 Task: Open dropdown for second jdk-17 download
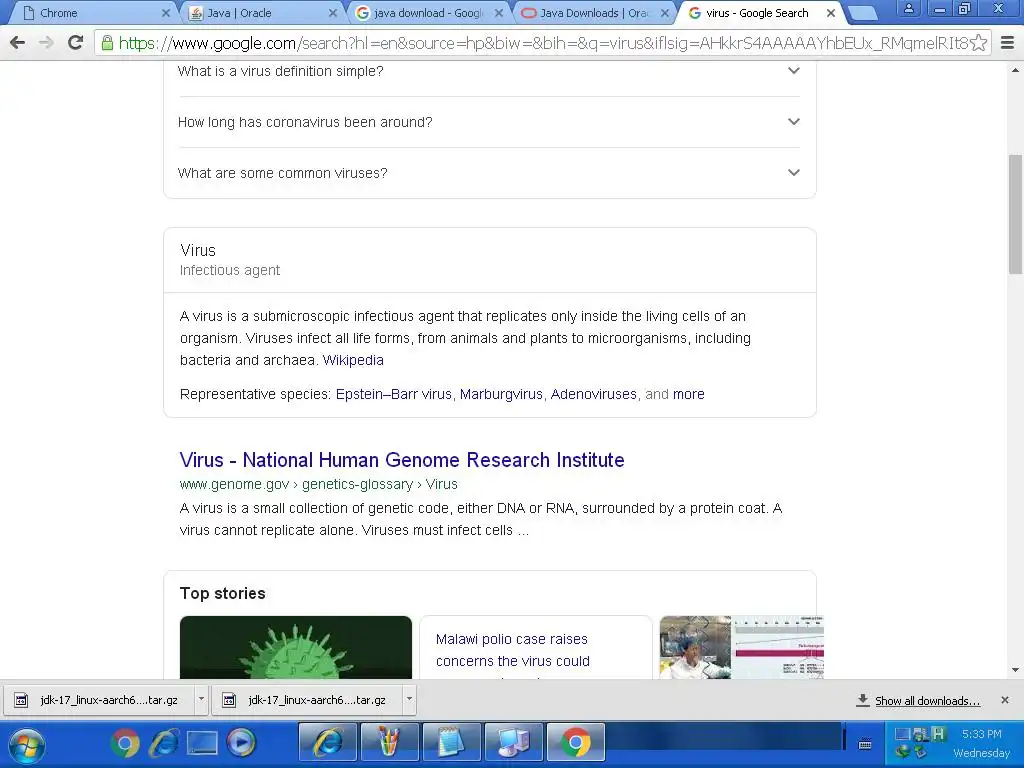point(409,699)
